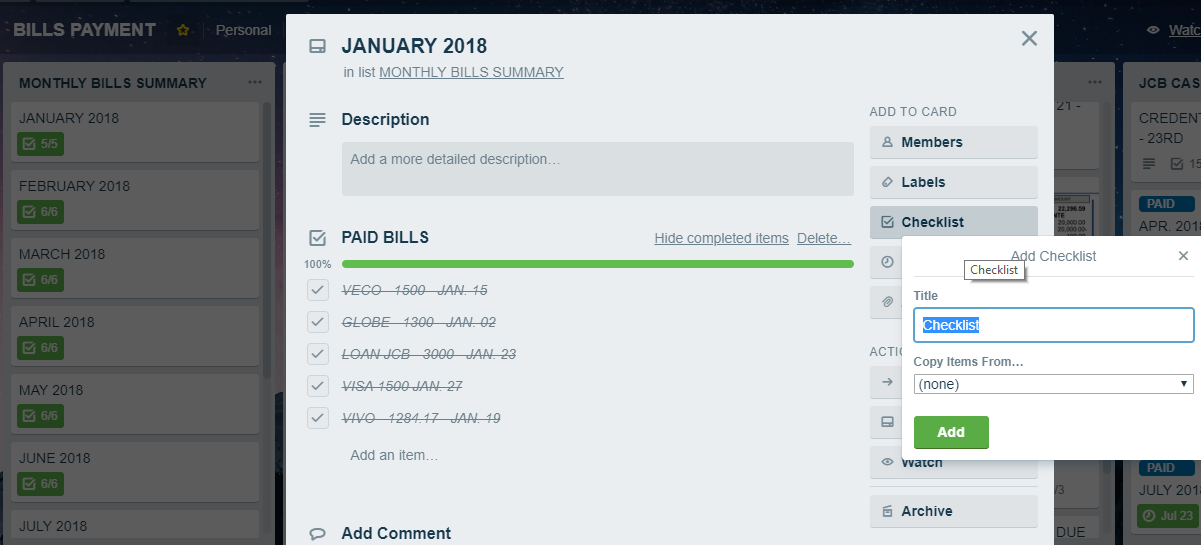Click Hide completed items link
Screen dimensions: 1201x545
coord(721,238)
